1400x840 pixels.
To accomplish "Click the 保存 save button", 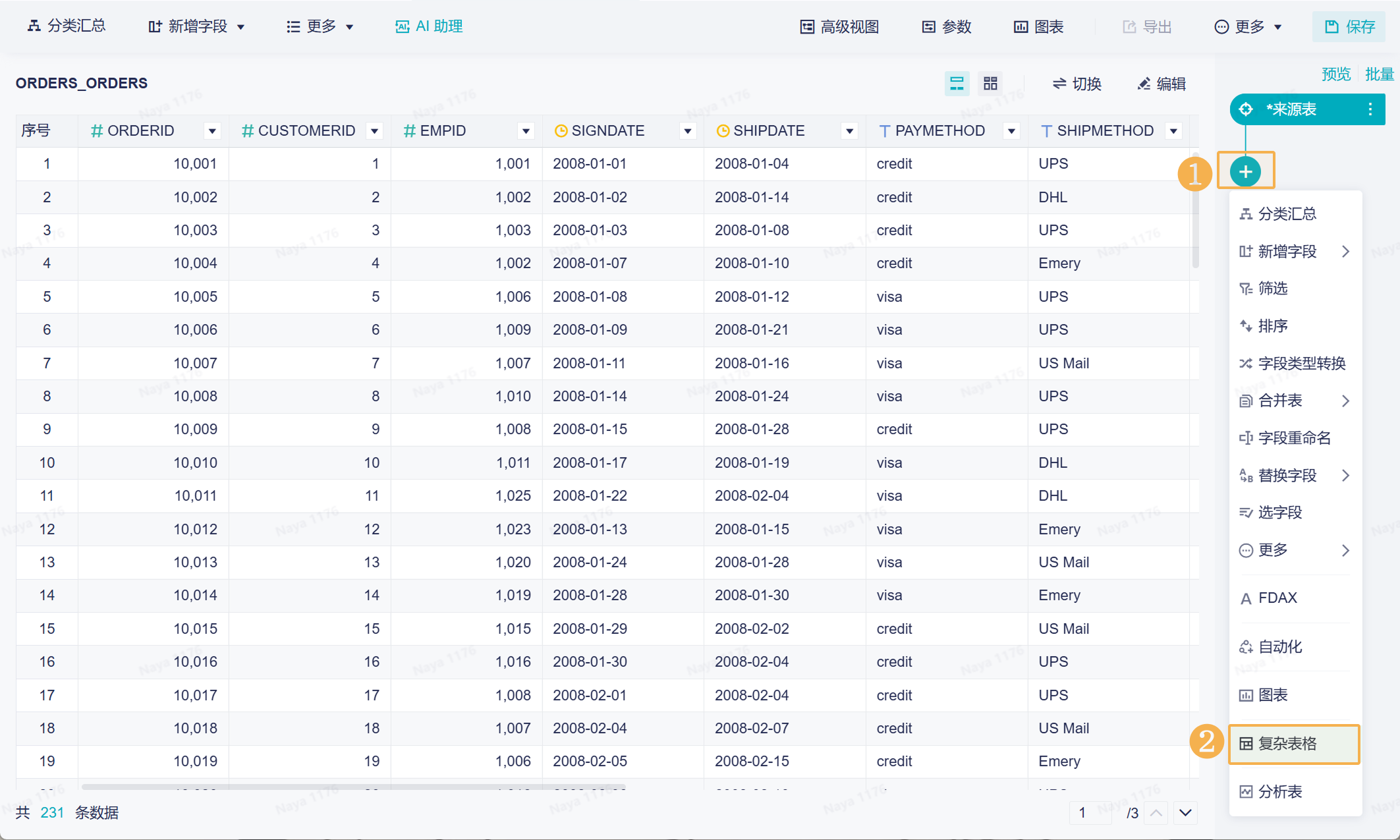I will tap(1349, 26).
